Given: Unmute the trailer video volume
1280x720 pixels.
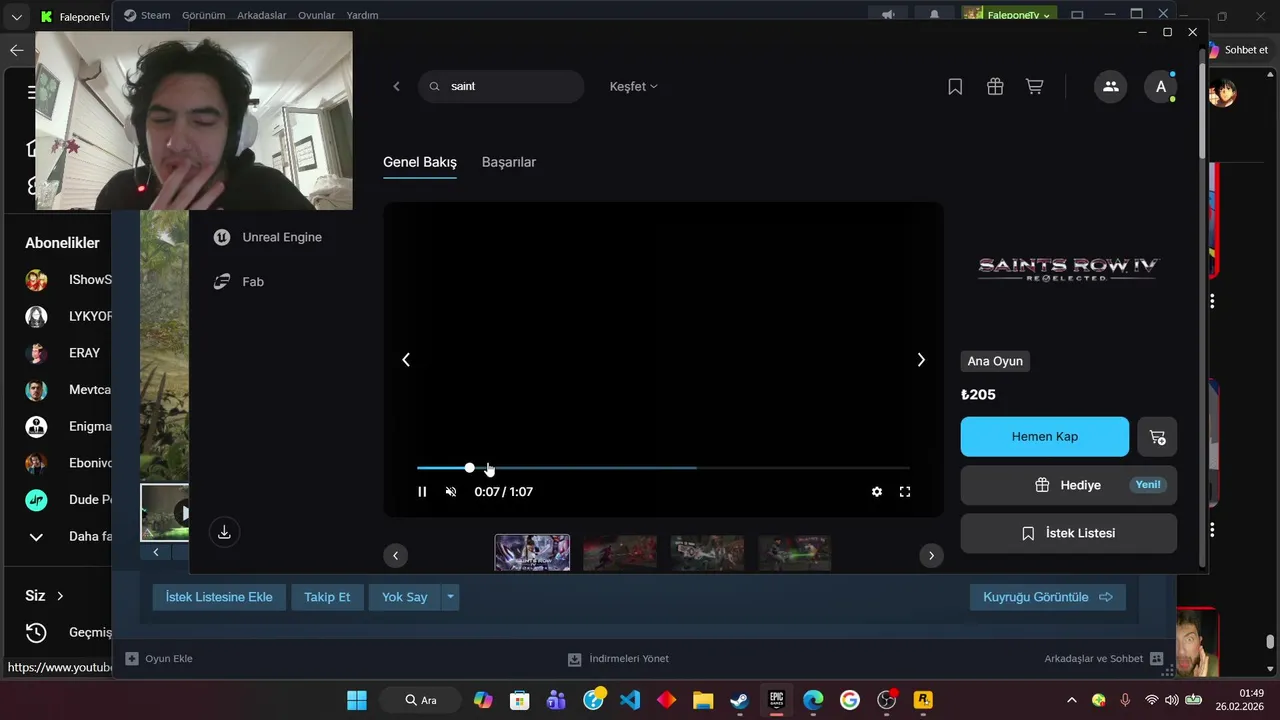Looking at the screenshot, I should [451, 492].
